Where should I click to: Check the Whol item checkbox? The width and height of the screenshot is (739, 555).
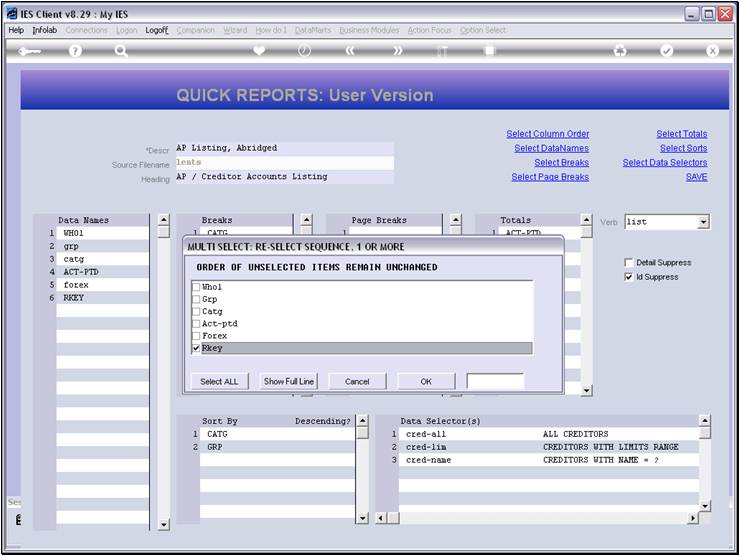coord(196,287)
